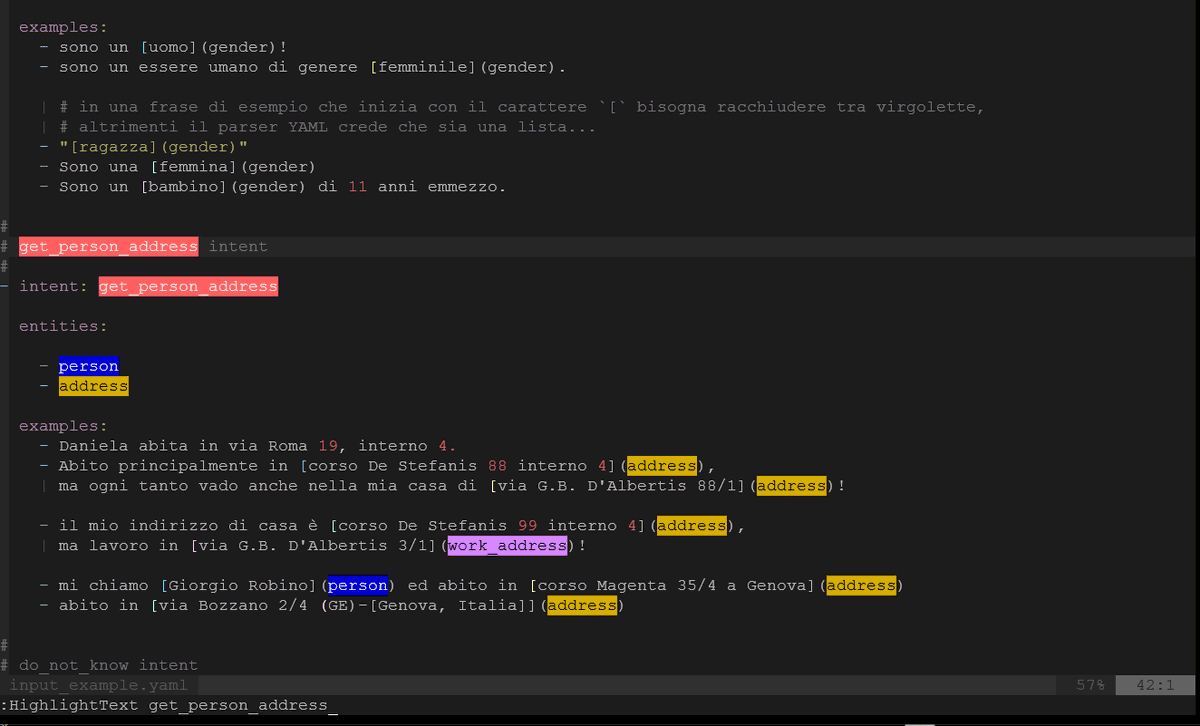Click 'sono un essere umano di genere' sentence
Image resolution: width=1200 pixels, height=726 pixels.
click(x=208, y=67)
